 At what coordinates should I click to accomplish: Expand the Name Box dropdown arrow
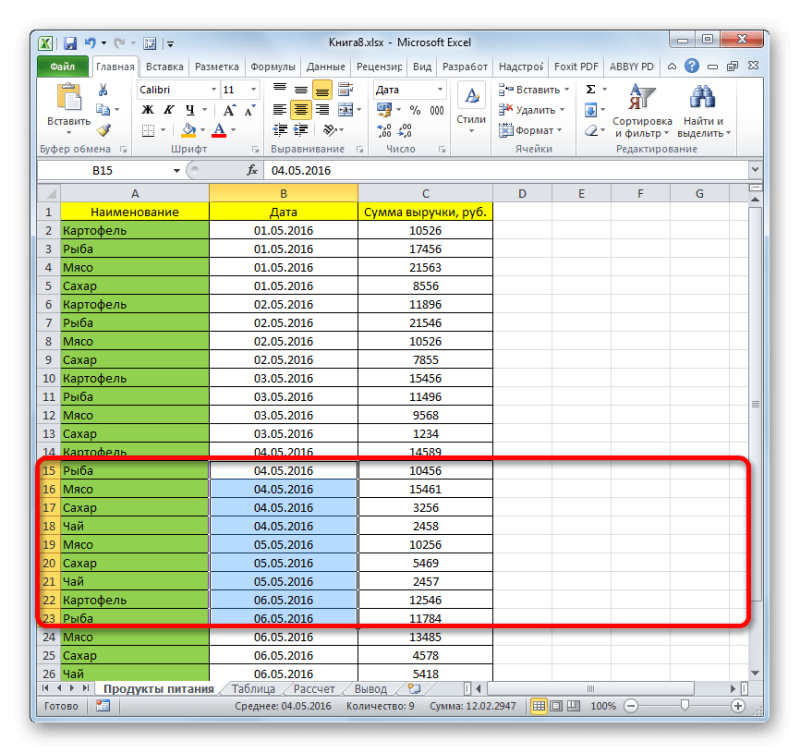coord(177,170)
